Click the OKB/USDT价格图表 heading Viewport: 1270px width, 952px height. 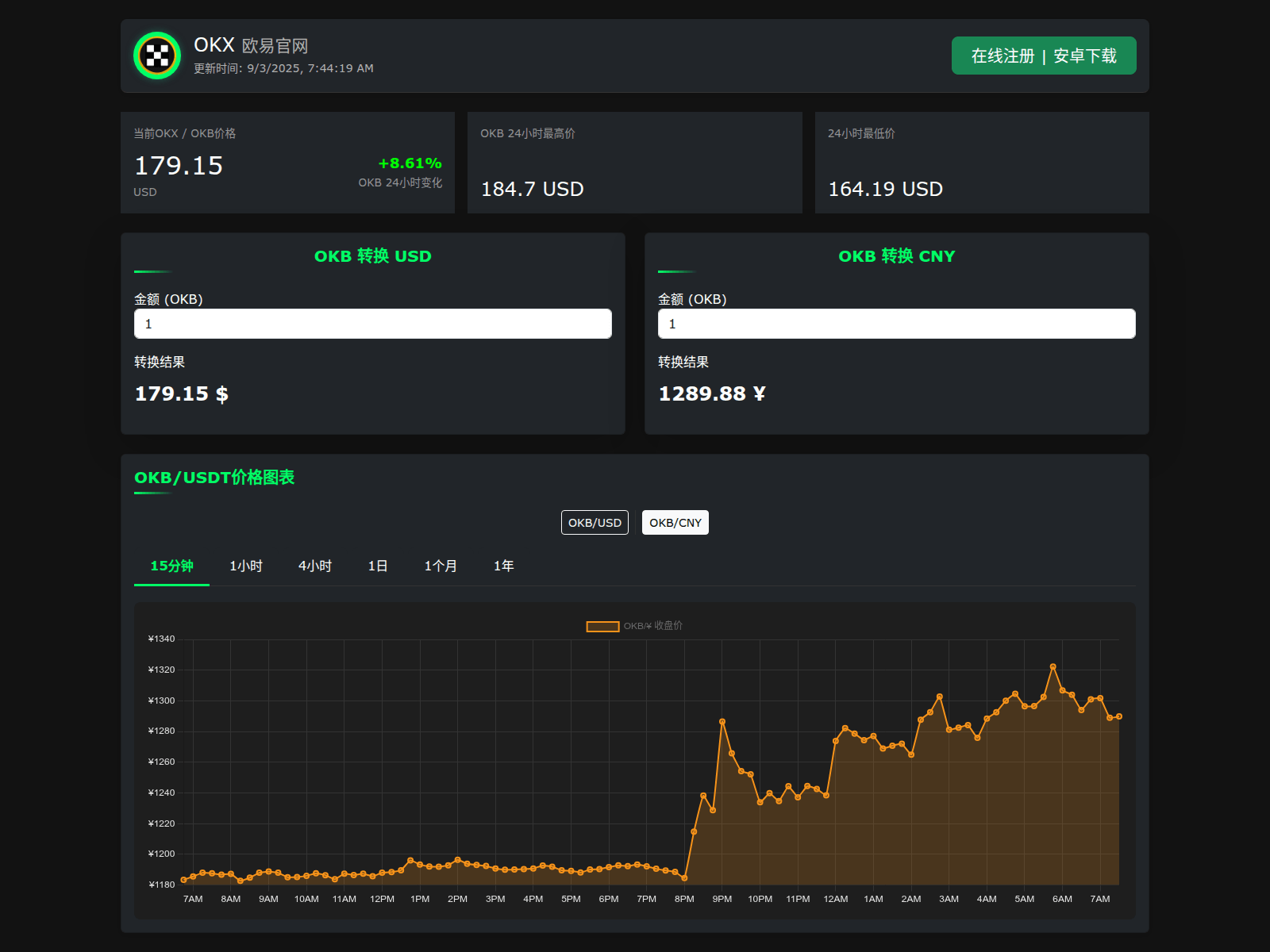click(214, 478)
